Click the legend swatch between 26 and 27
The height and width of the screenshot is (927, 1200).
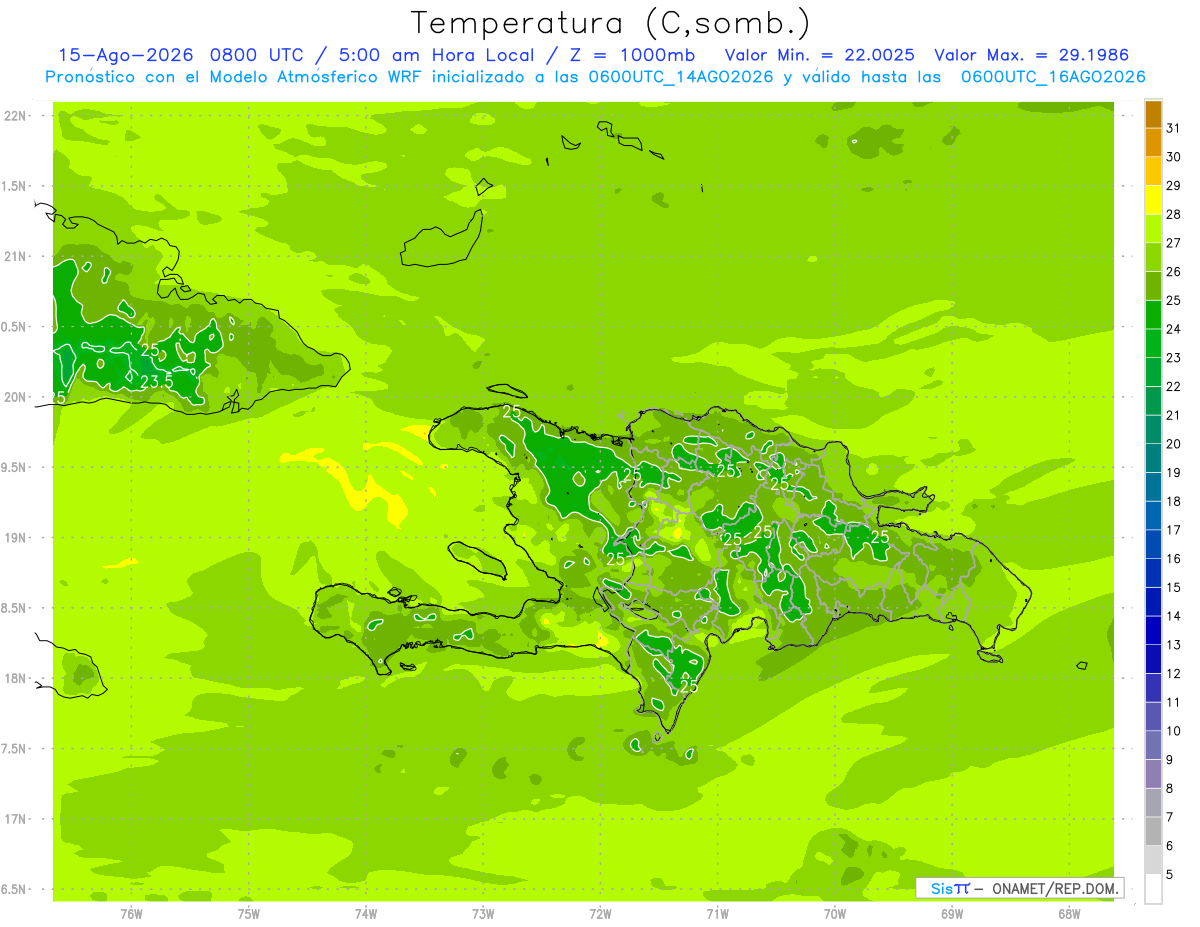[x=1153, y=258]
